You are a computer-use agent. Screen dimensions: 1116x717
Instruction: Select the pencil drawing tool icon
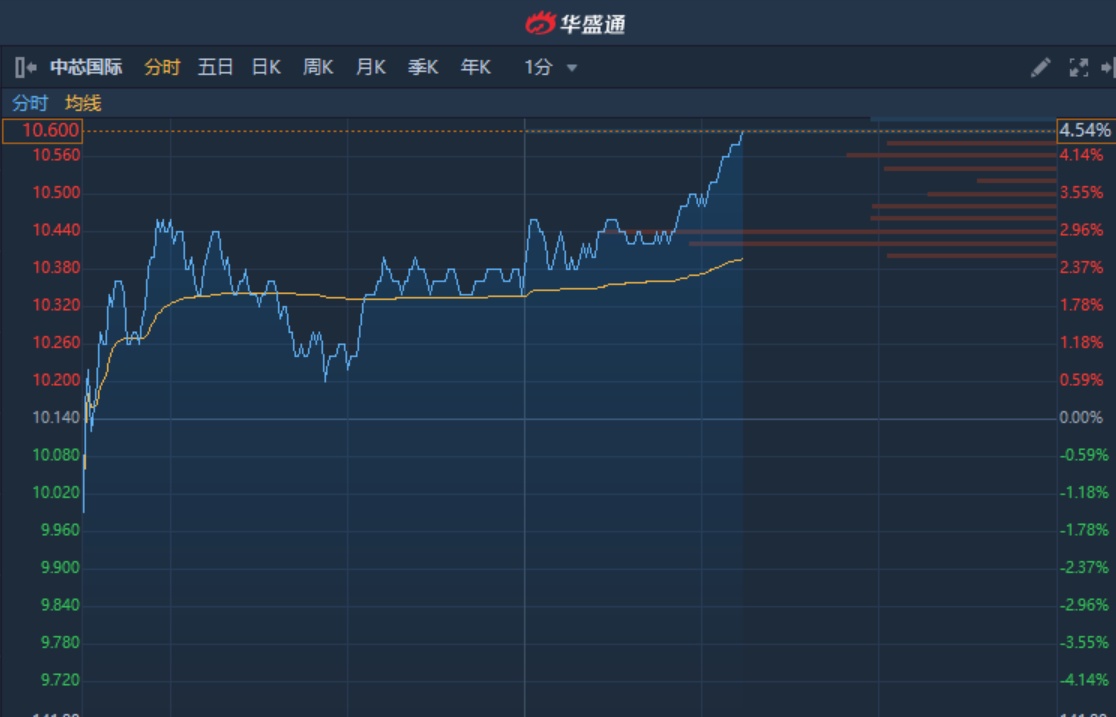pyautogui.click(x=1041, y=68)
